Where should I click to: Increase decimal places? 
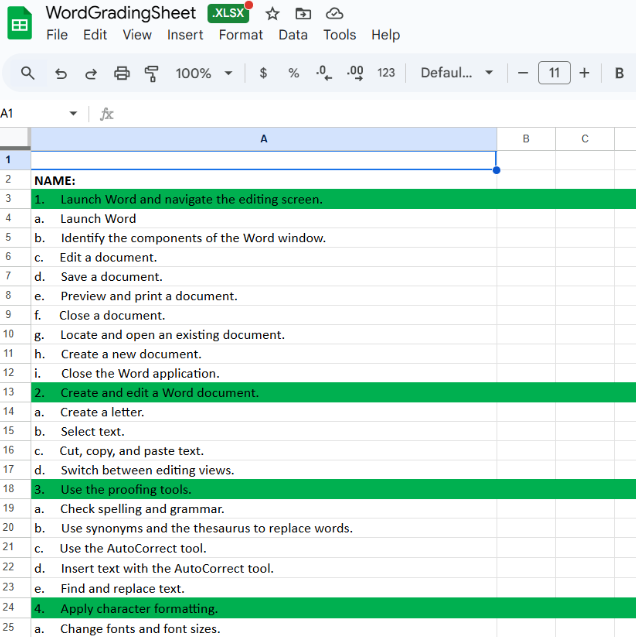click(x=355, y=73)
